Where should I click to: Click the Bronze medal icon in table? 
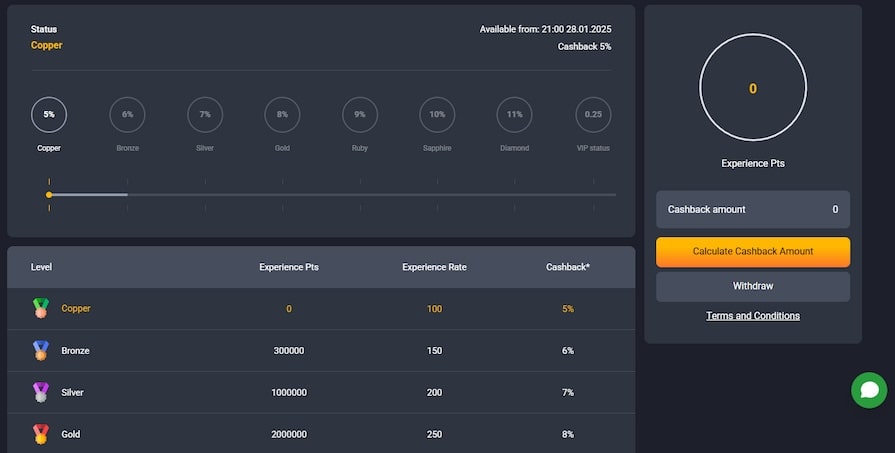[41, 350]
